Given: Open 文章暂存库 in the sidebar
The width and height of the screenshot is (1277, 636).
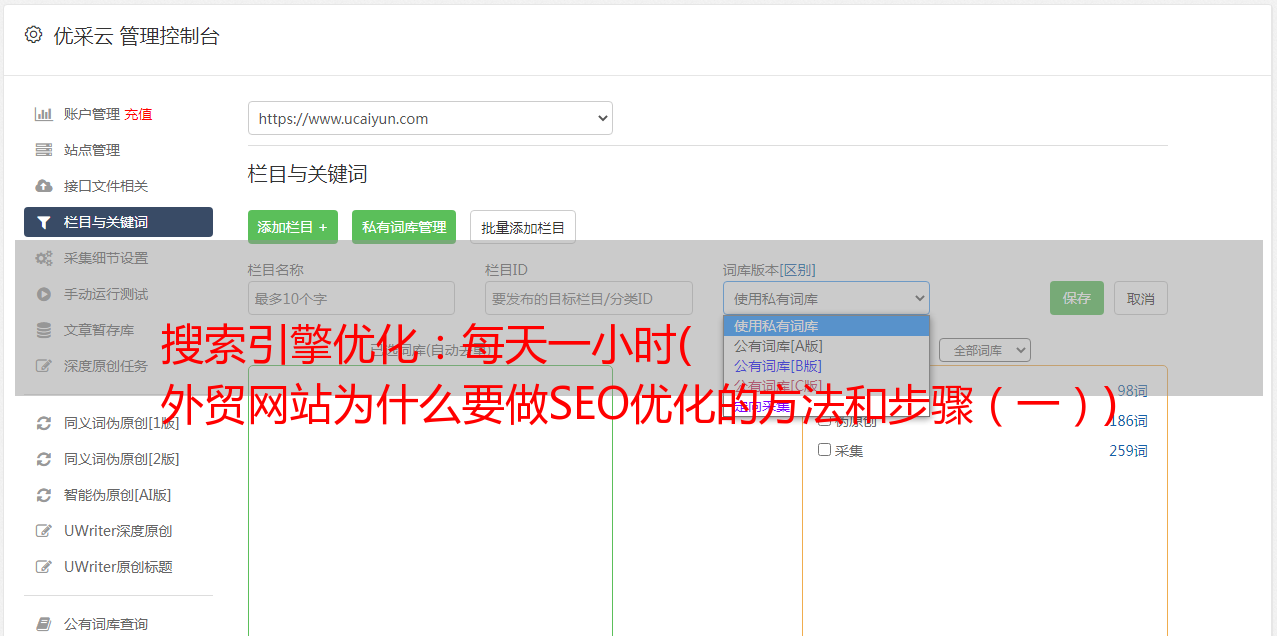Looking at the screenshot, I should point(99,330).
